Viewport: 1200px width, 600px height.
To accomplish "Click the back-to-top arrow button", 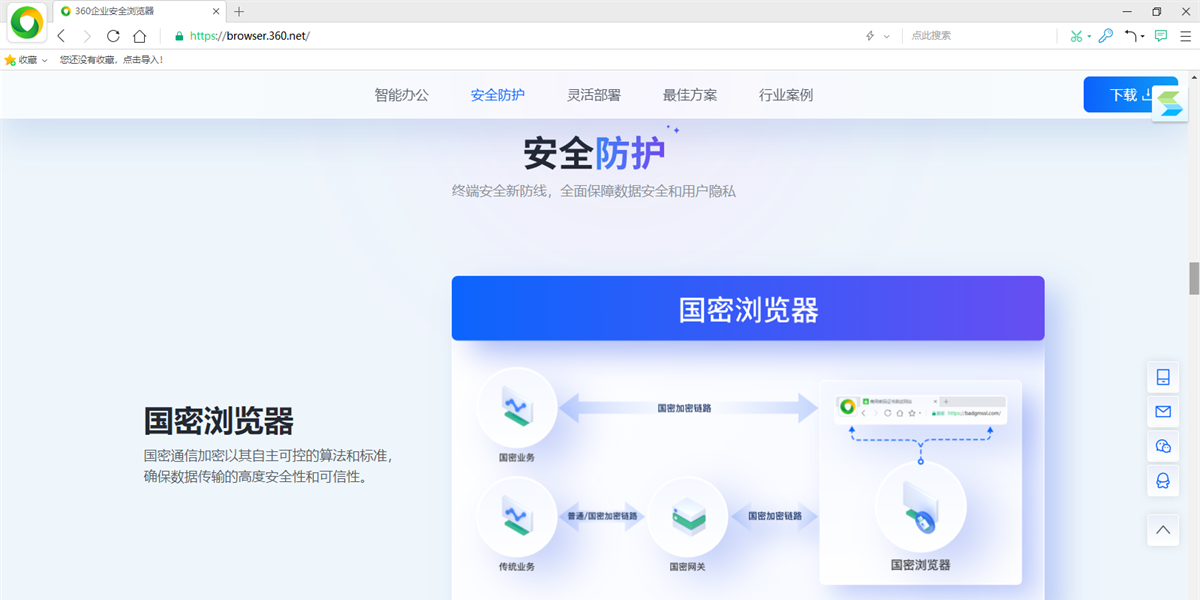I will (1162, 529).
